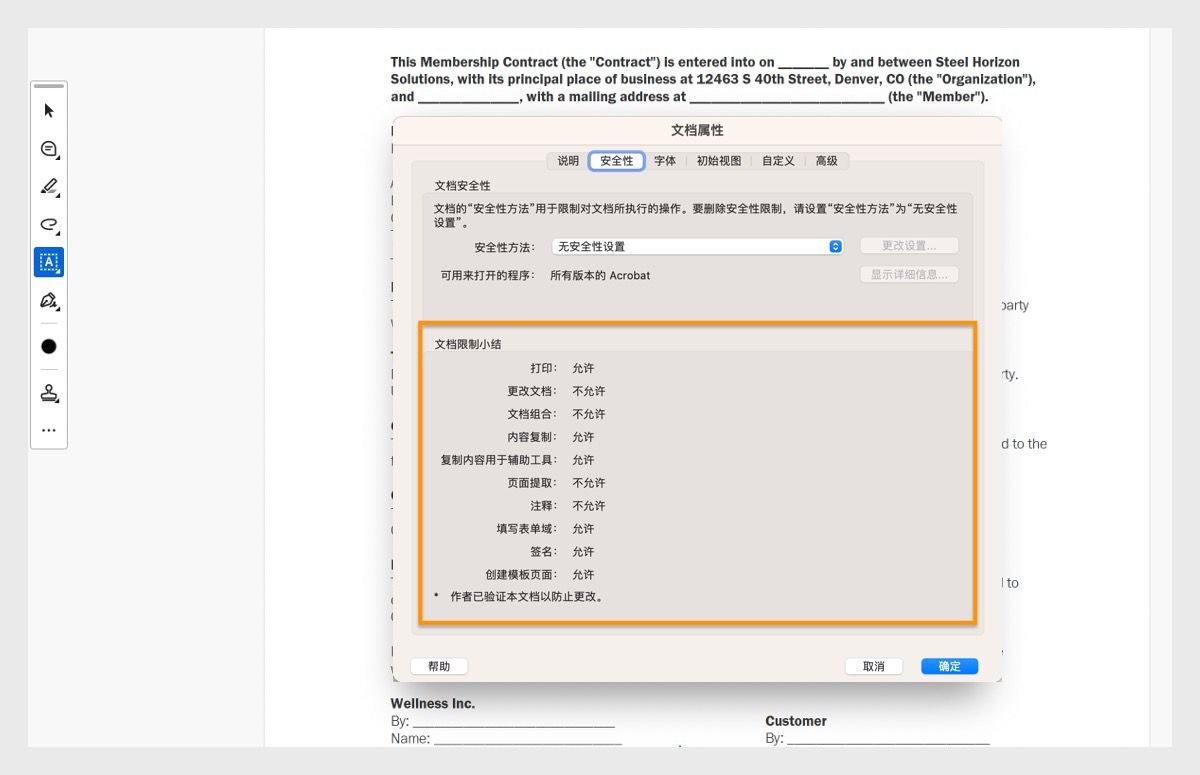This screenshot has height=775, width=1200.
Task: Open the 高级 tab
Action: pyautogui.click(x=827, y=160)
